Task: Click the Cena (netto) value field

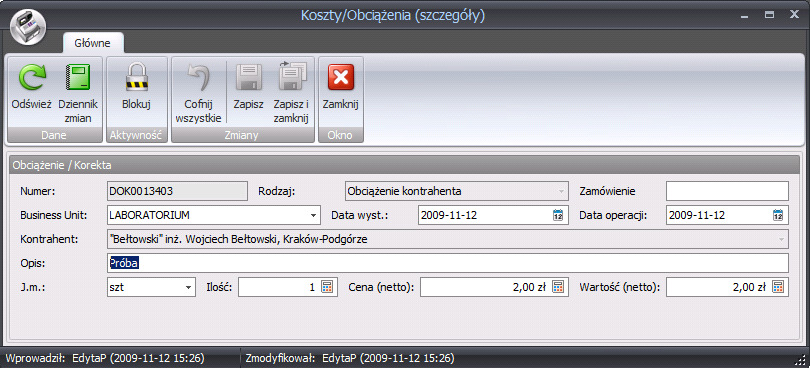Action: coord(493,287)
